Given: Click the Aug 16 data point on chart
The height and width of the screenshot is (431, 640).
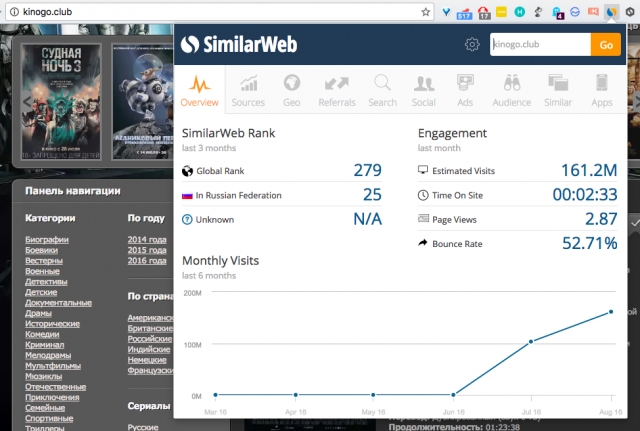Looking at the screenshot, I should [x=611, y=312].
